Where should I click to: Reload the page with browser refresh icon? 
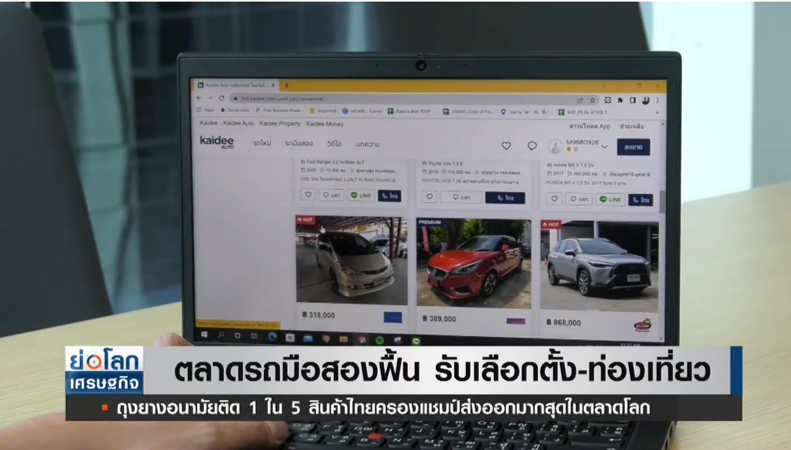pyautogui.click(x=221, y=98)
